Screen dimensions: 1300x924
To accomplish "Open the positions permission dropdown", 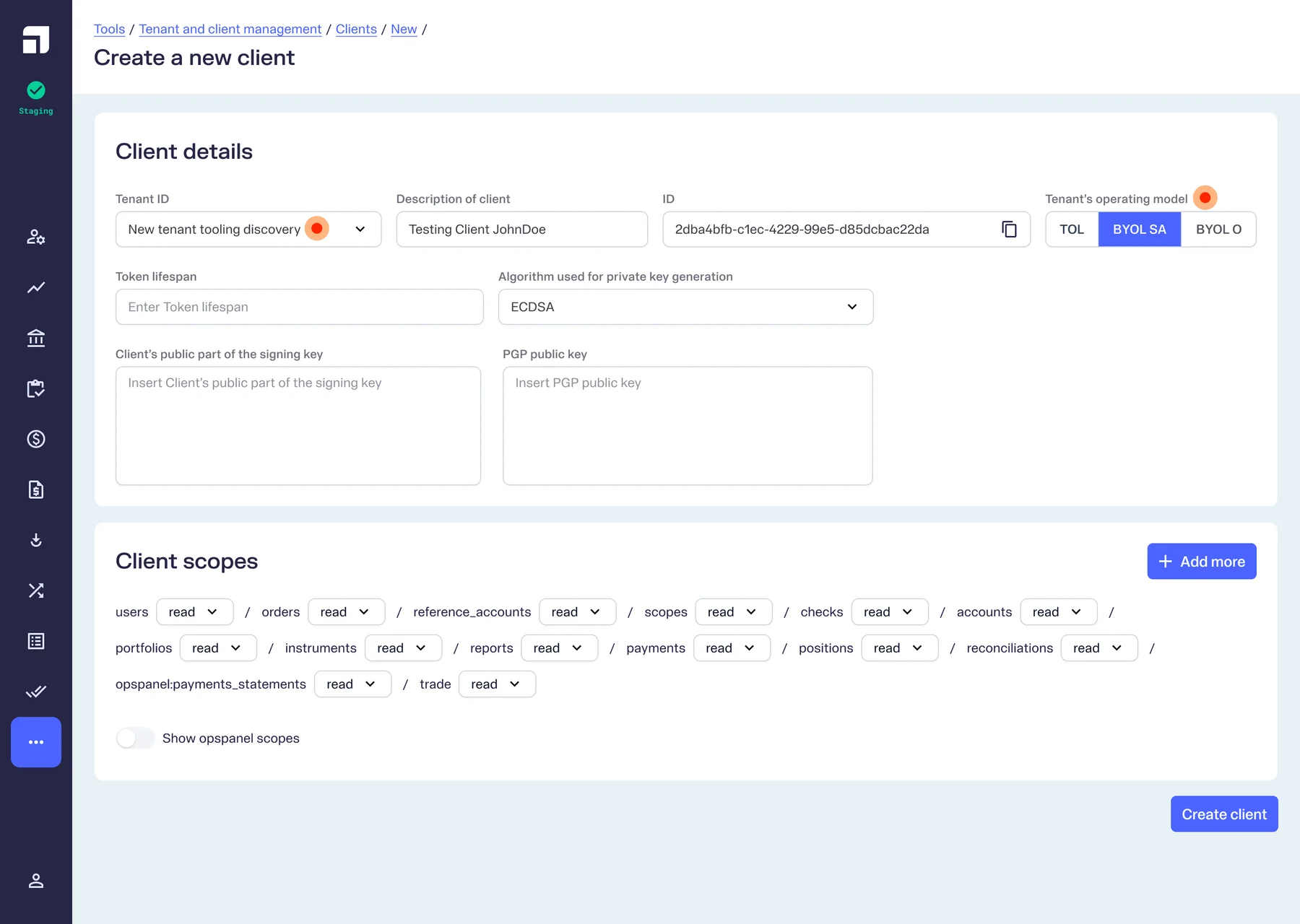I will click(x=900, y=648).
